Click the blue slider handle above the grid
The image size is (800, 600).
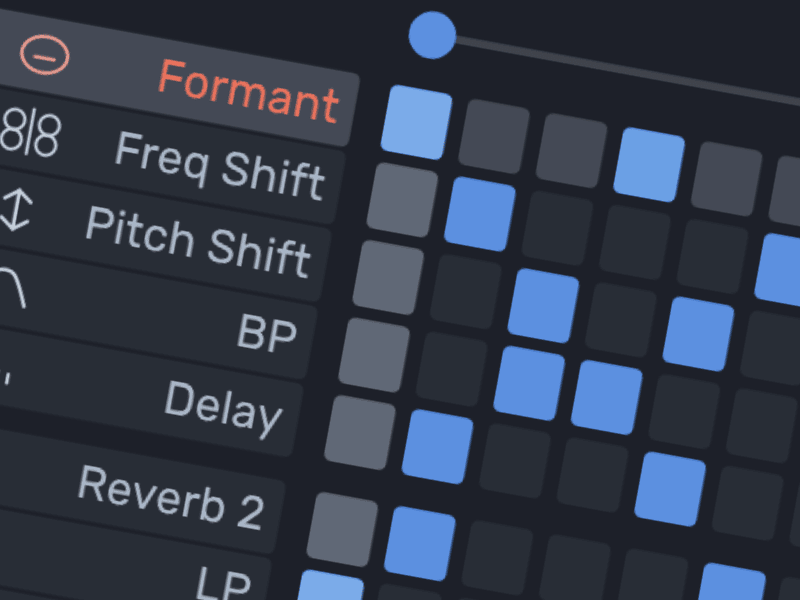point(432,36)
